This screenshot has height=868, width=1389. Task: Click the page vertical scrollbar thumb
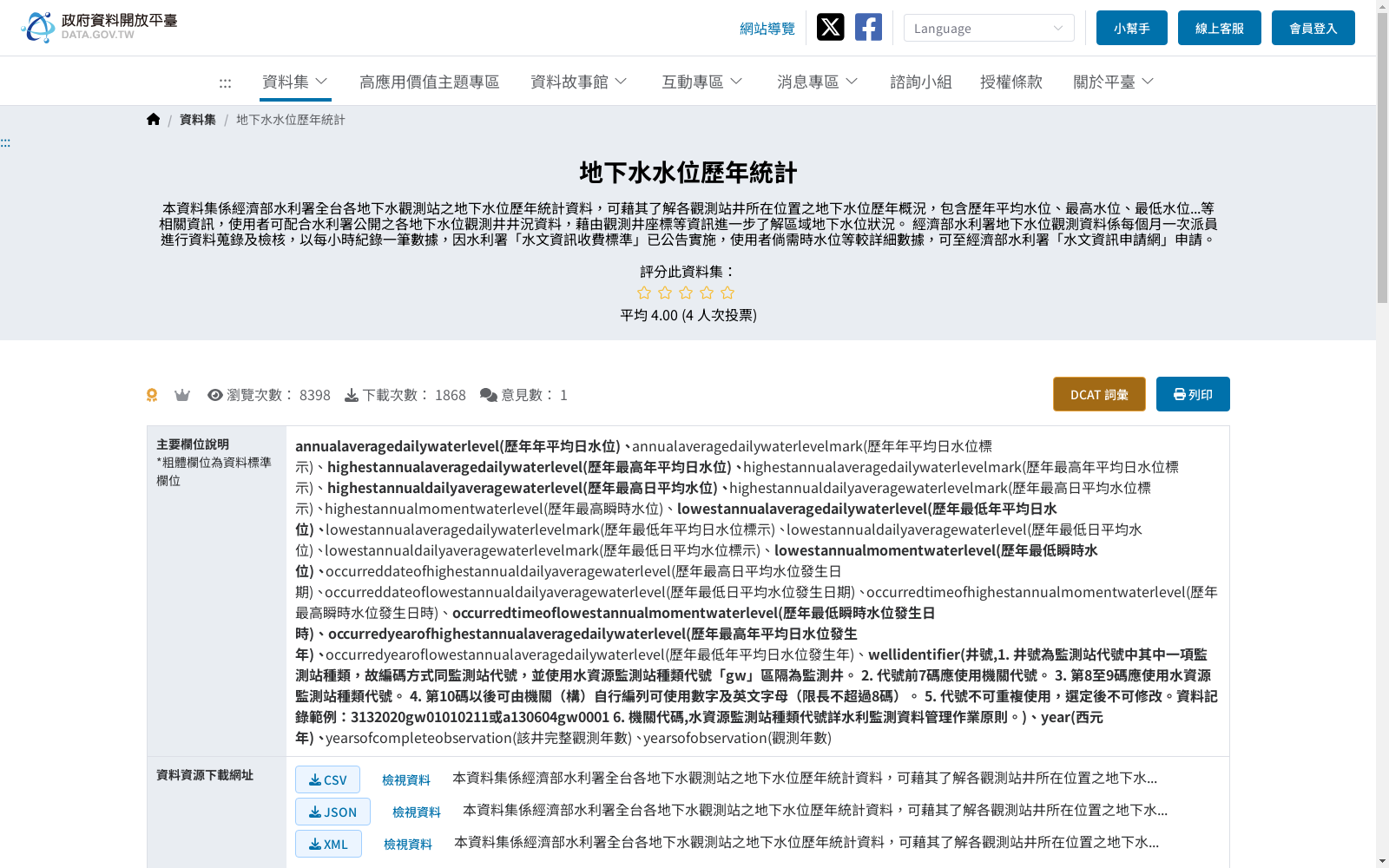1382,157
